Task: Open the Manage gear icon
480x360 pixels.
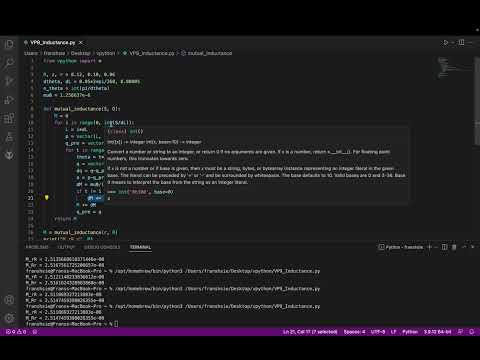Action: click(9, 318)
